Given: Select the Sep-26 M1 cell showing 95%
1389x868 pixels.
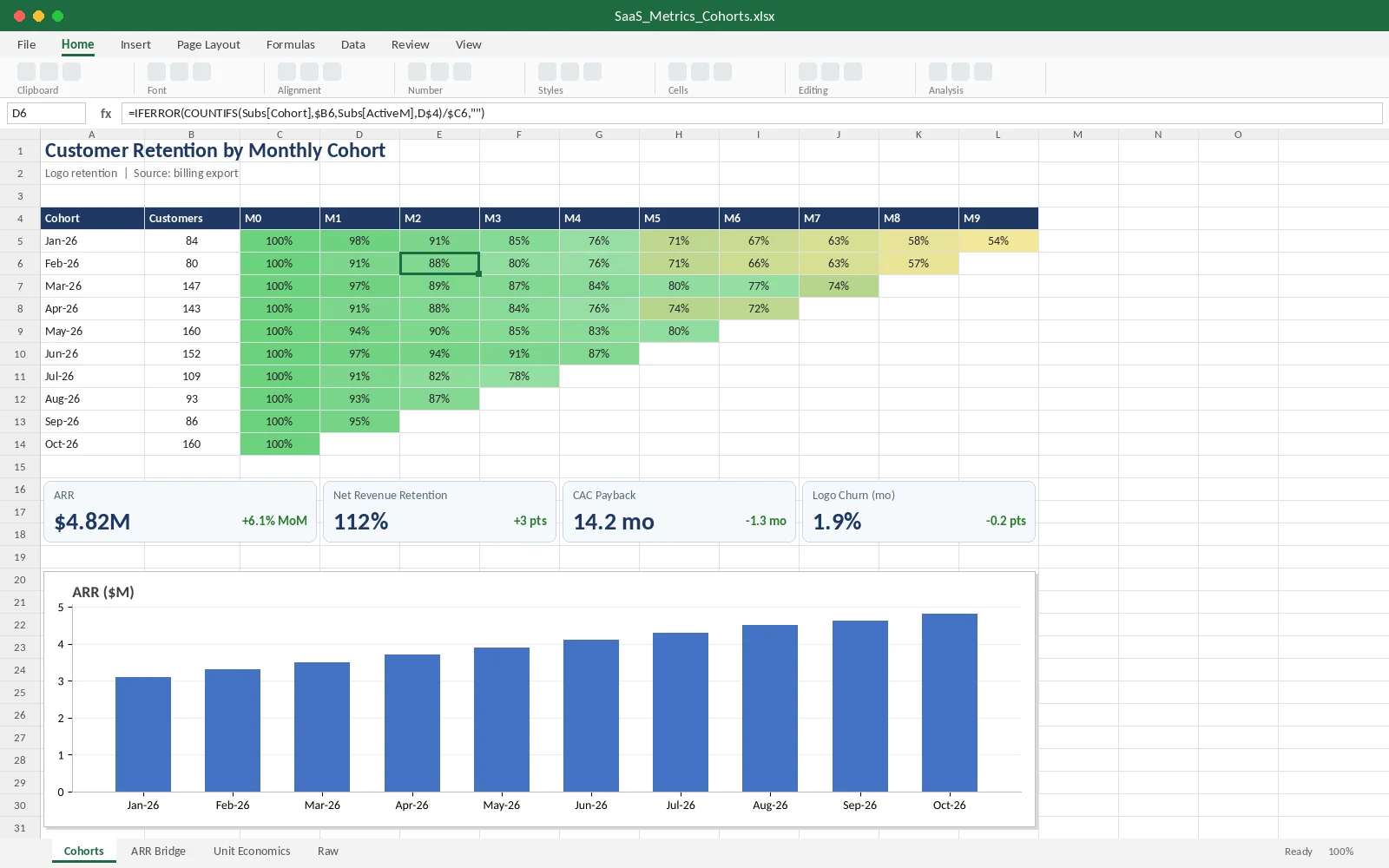Looking at the screenshot, I should click(x=359, y=421).
